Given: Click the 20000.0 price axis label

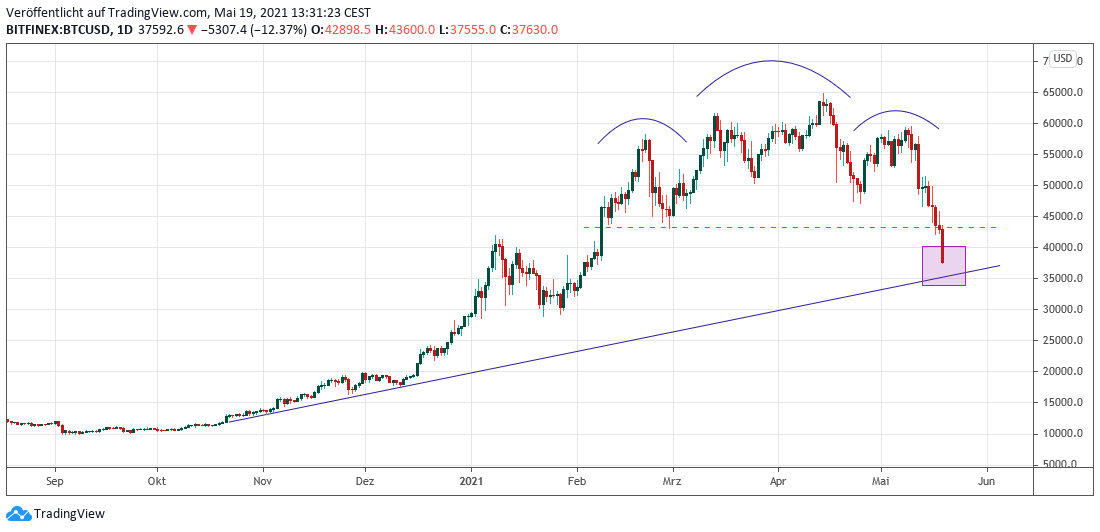Looking at the screenshot, I should (1064, 371).
